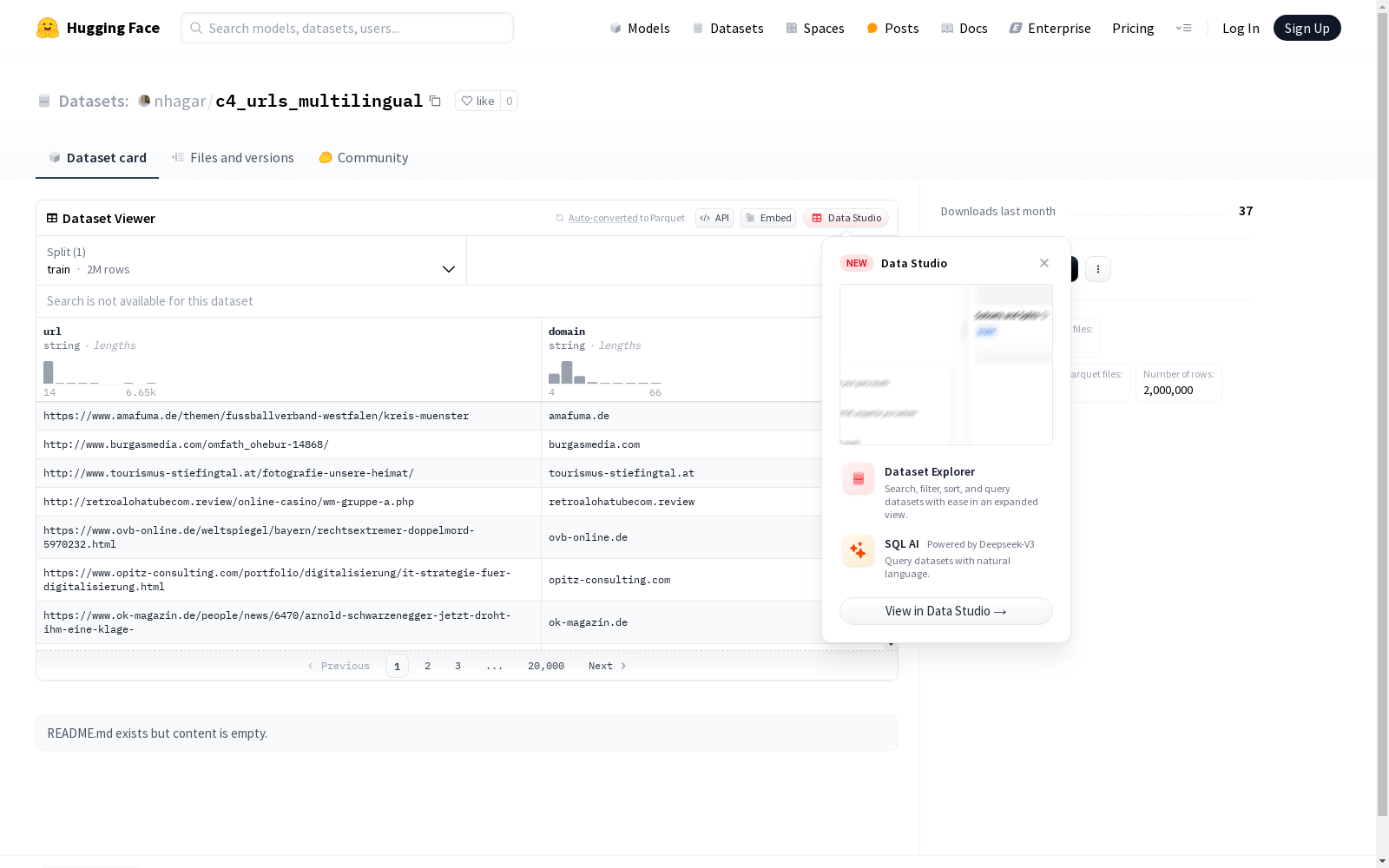The height and width of the screenshot is (868, 1389).
Task: Like the c4_urls_multilingual dataset
Action: [x=477, y=101]
